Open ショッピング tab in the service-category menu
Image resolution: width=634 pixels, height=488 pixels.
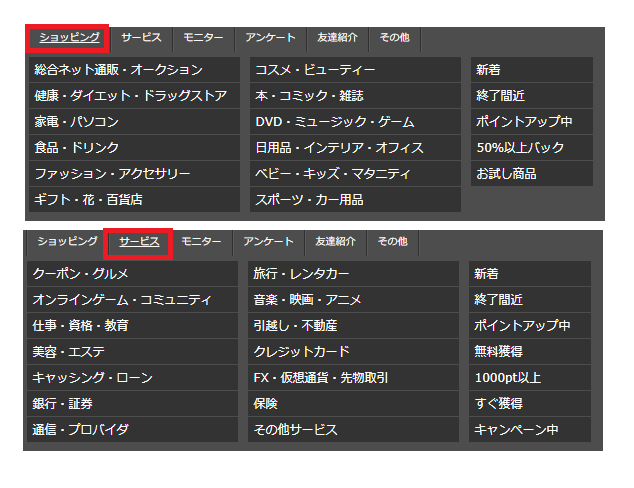tap(68, 242)
